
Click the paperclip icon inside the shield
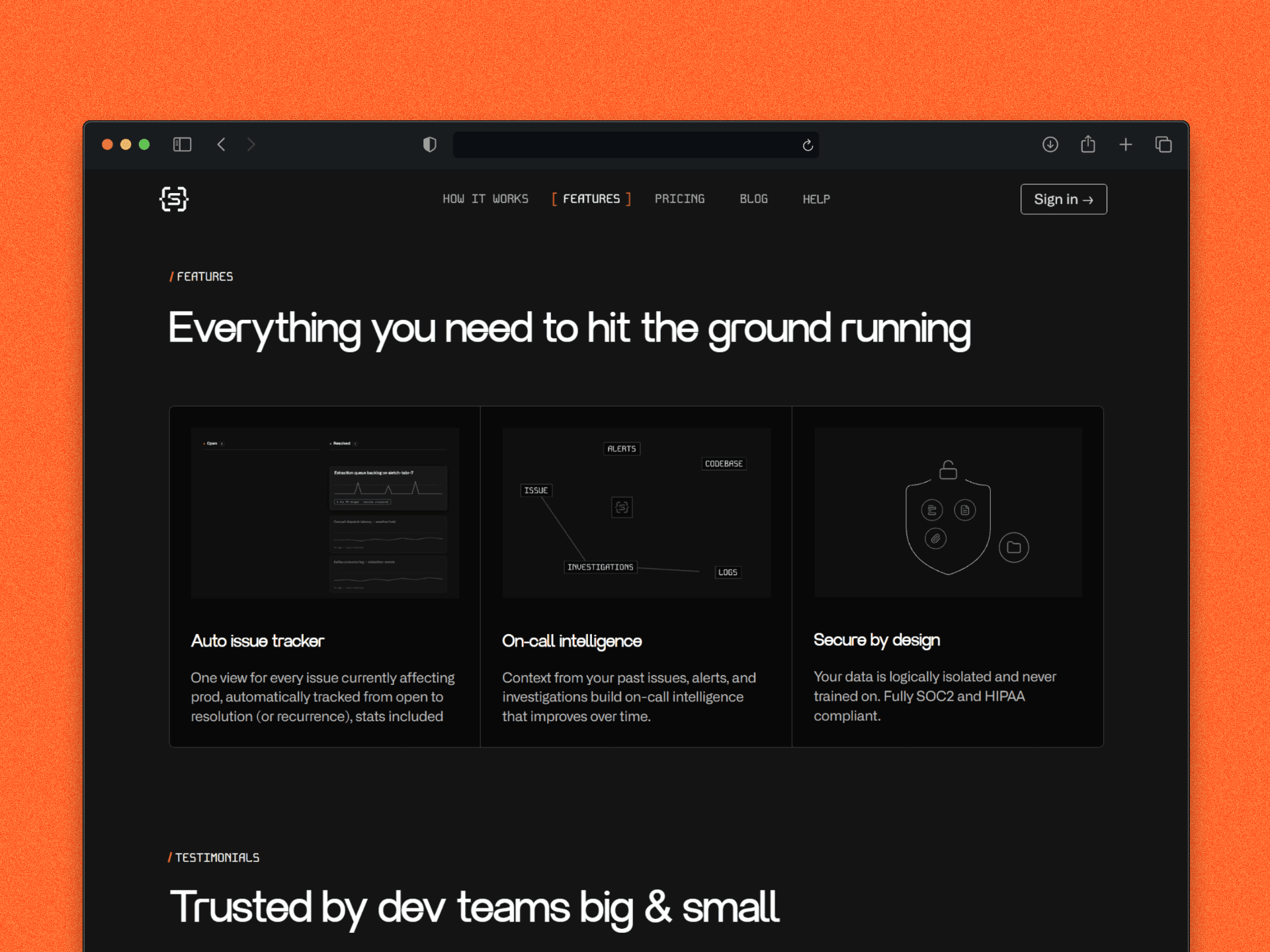[935, 538]
